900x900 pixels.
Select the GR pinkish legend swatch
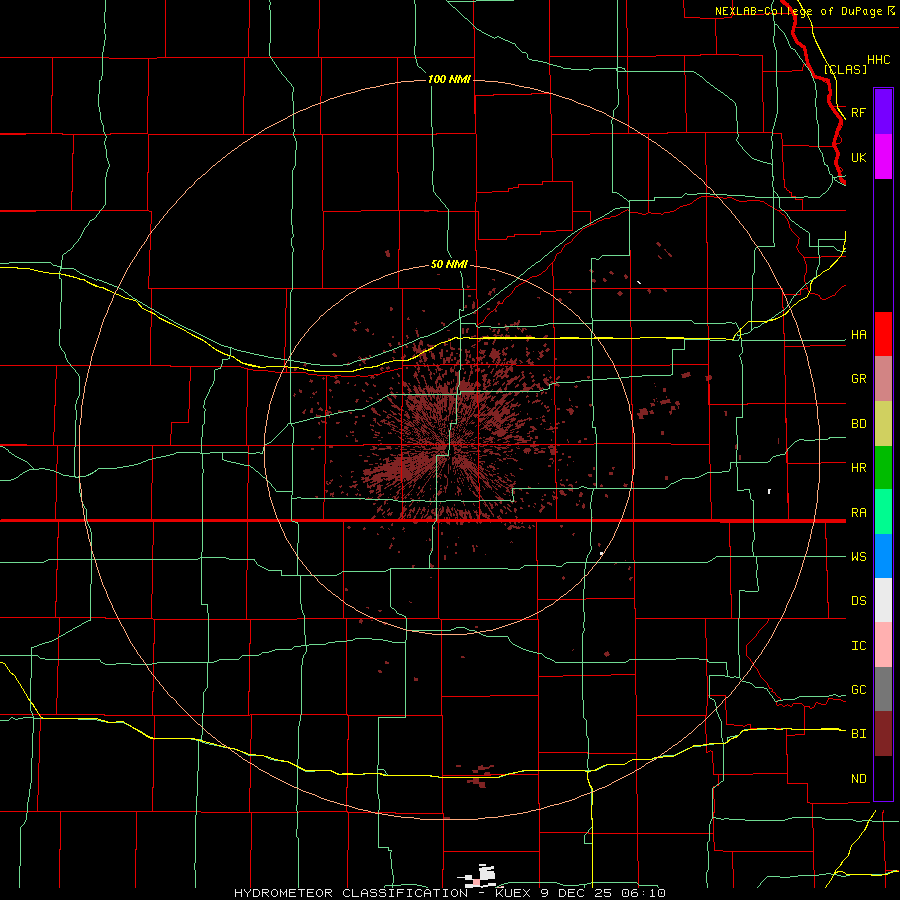click(x=883, y=379)
